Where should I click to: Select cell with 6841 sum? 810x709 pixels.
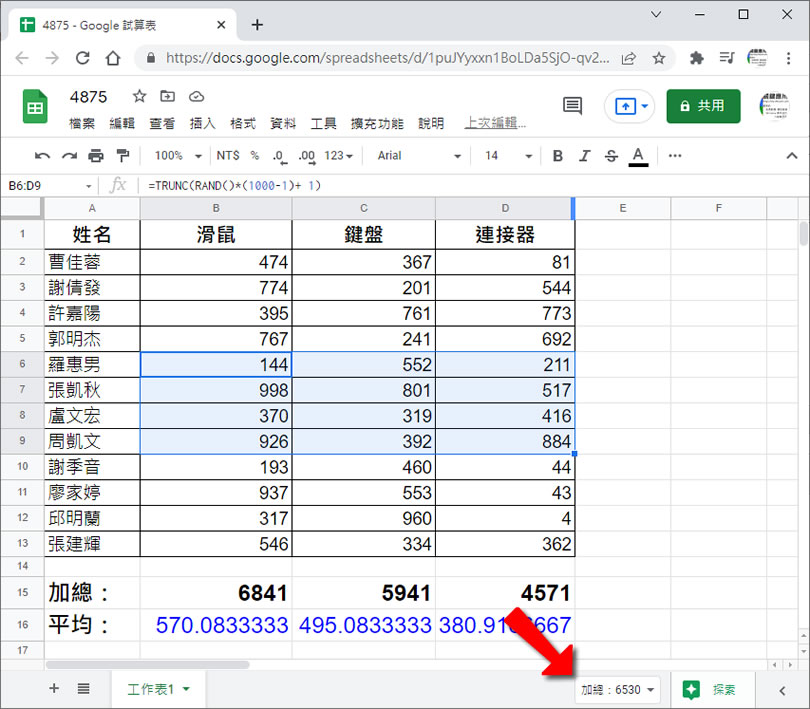(x=216, y=592)
